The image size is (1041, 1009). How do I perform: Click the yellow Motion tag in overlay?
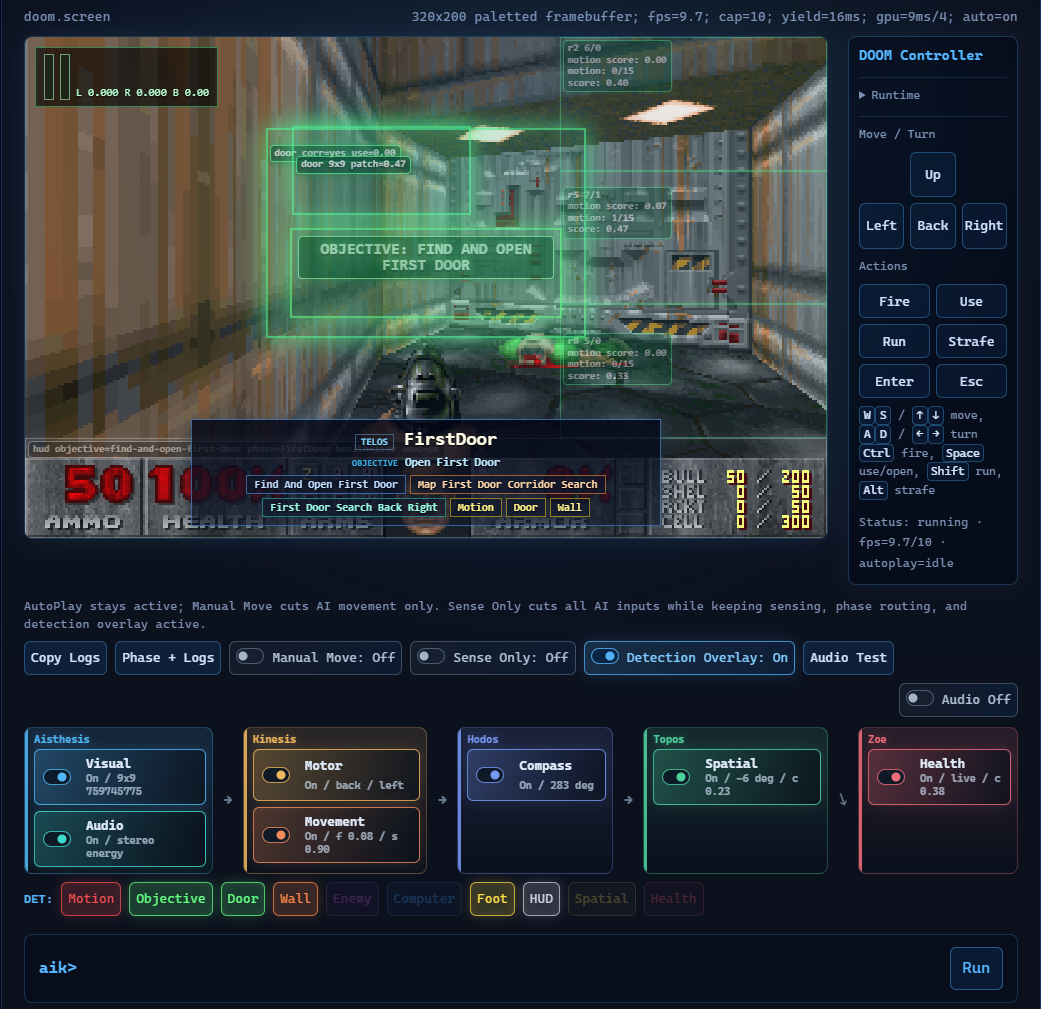pos(475,507)
